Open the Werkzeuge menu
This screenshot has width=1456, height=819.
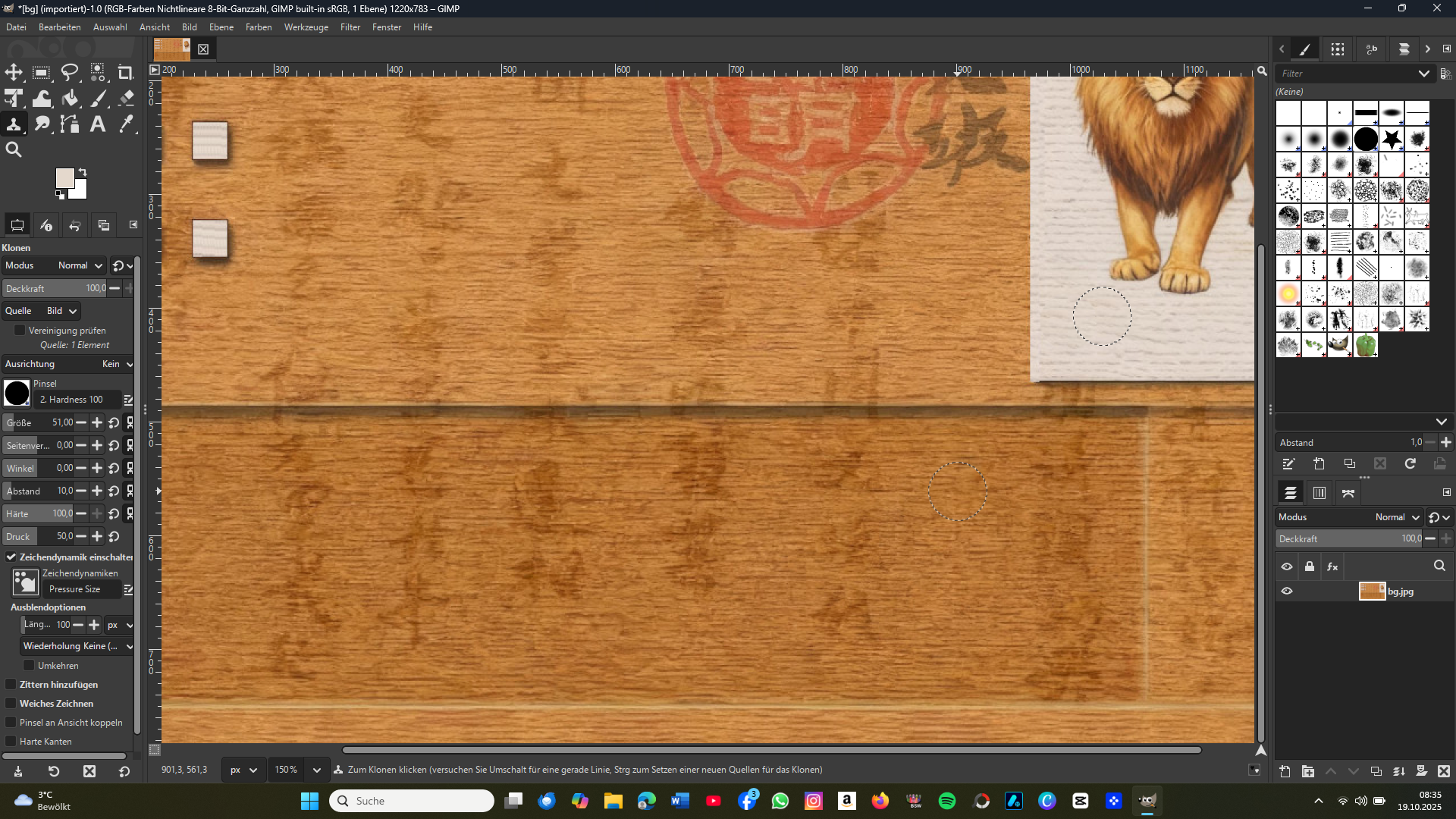tap(306, 27)
